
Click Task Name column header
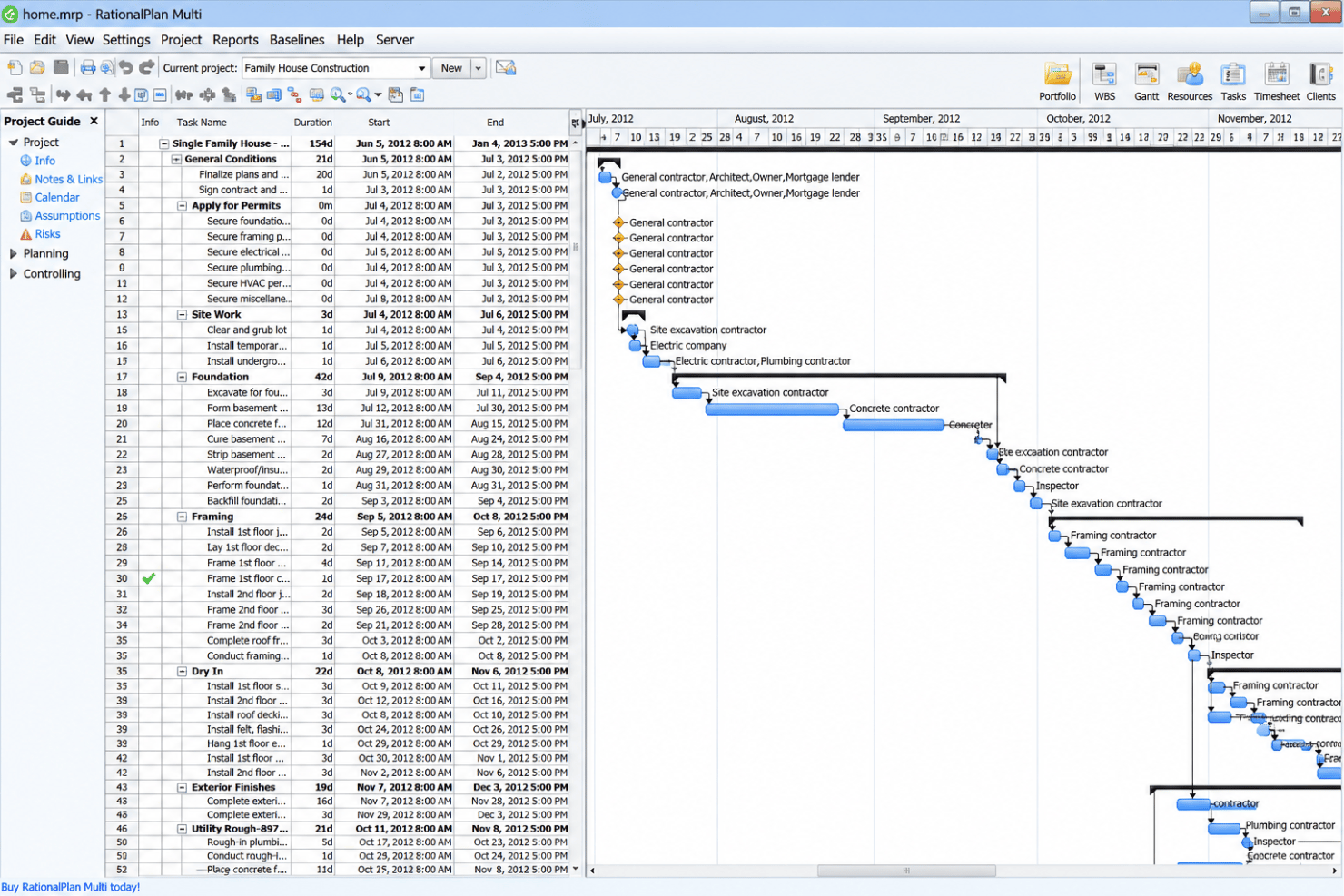202,123
